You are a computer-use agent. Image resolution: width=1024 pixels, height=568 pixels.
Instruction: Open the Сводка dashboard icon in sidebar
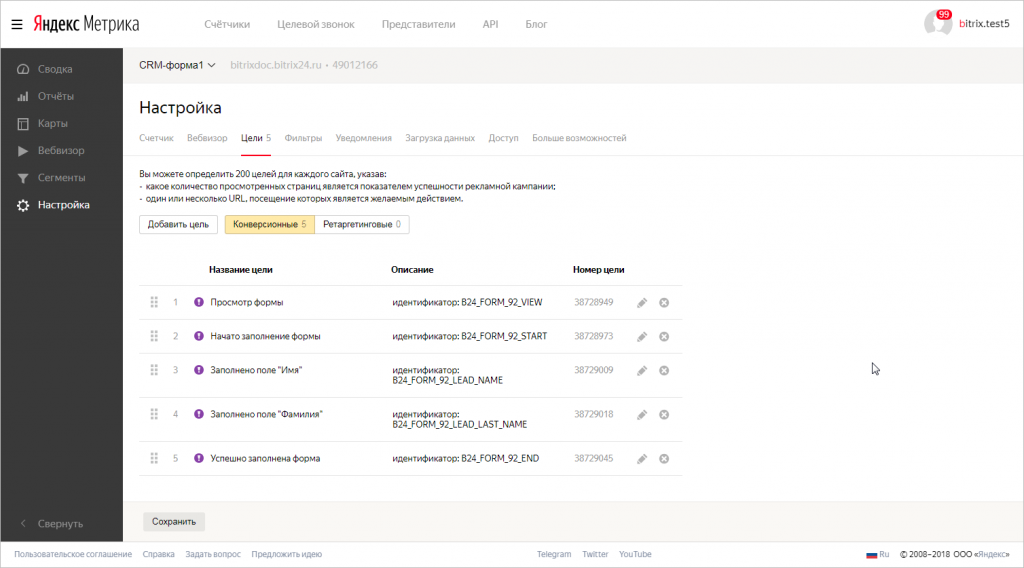pos(23,69)
